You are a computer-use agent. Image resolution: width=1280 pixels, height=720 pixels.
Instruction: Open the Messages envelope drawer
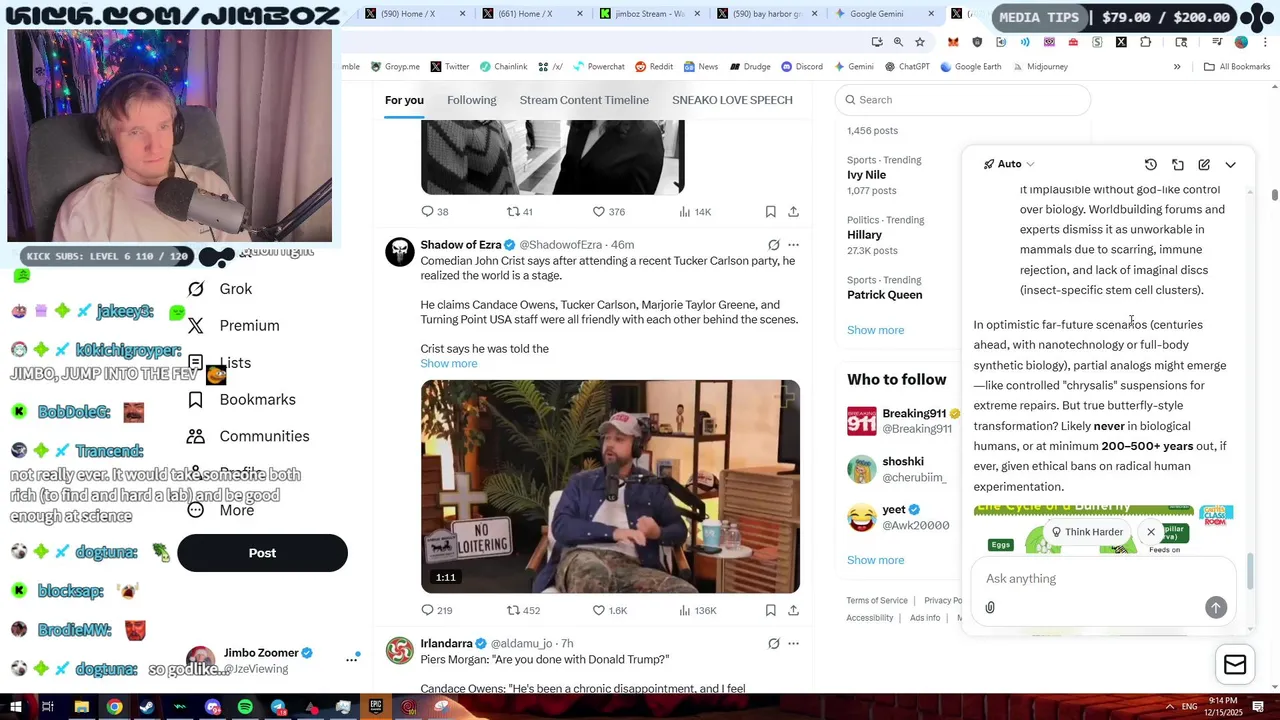[1235, 665]
